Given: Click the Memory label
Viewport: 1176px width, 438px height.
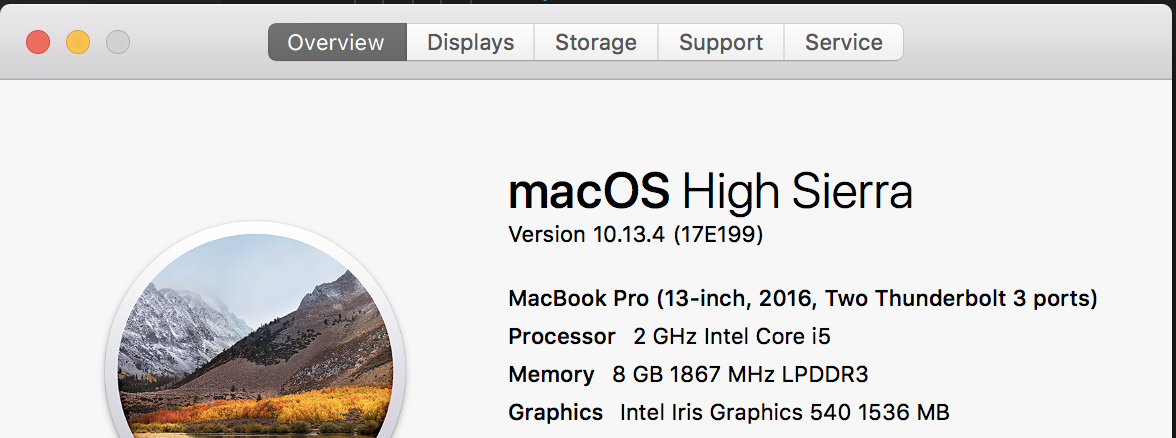Looking at the screenshot, I should (x=551, y=374).
